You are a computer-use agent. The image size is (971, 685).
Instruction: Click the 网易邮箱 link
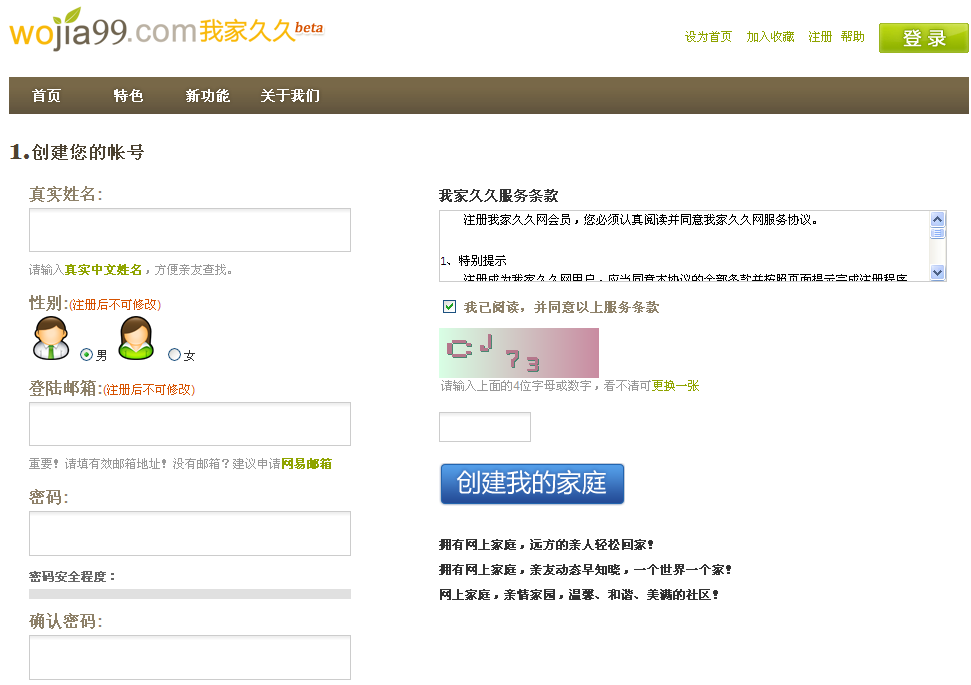tap(307, 464)
